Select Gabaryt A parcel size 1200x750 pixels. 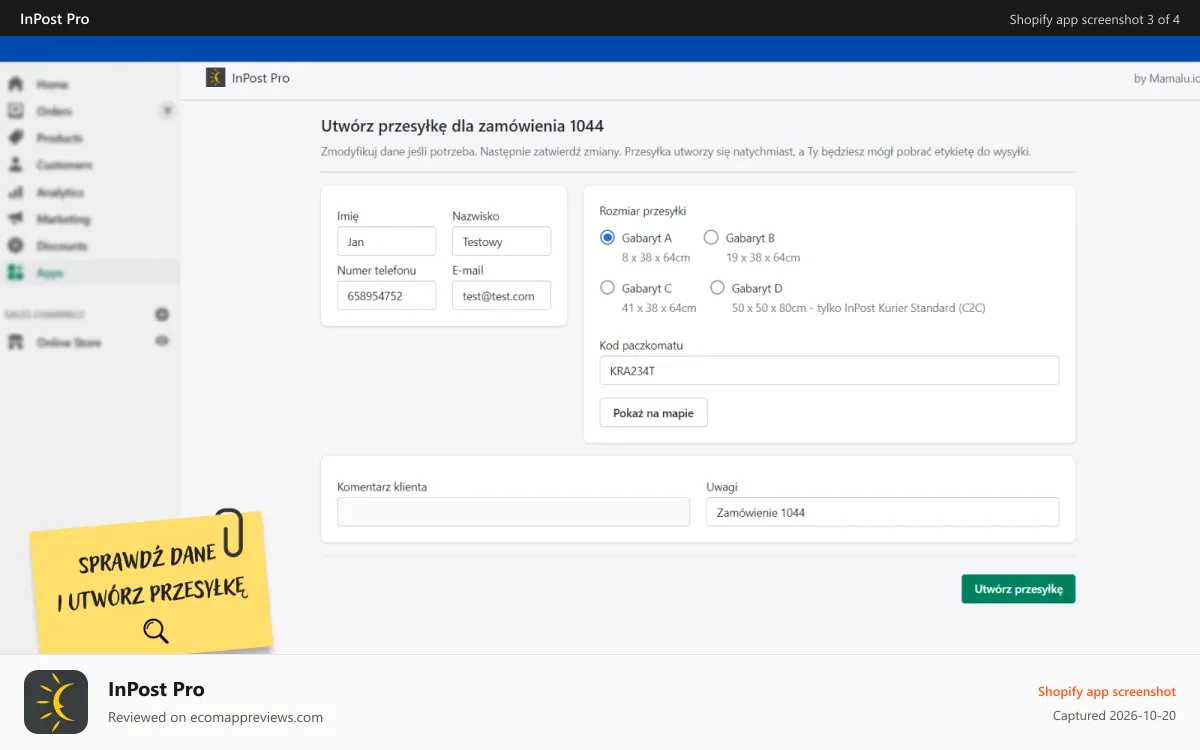607,238
